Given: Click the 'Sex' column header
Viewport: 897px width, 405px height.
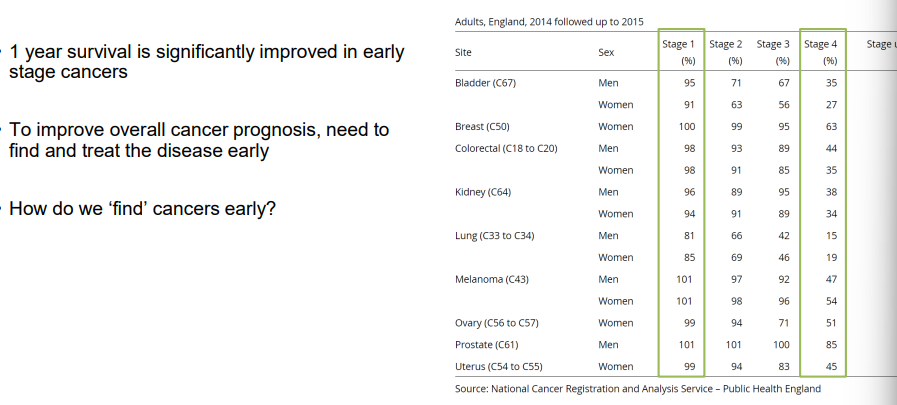Looking at the screenshot, I should [606, 52].
